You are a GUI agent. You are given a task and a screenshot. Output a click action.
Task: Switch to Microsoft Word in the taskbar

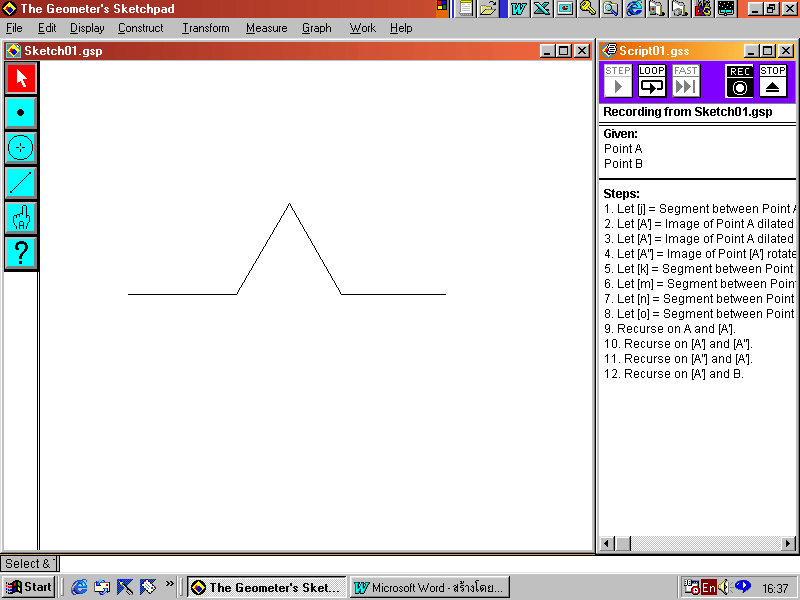point(430,587)
